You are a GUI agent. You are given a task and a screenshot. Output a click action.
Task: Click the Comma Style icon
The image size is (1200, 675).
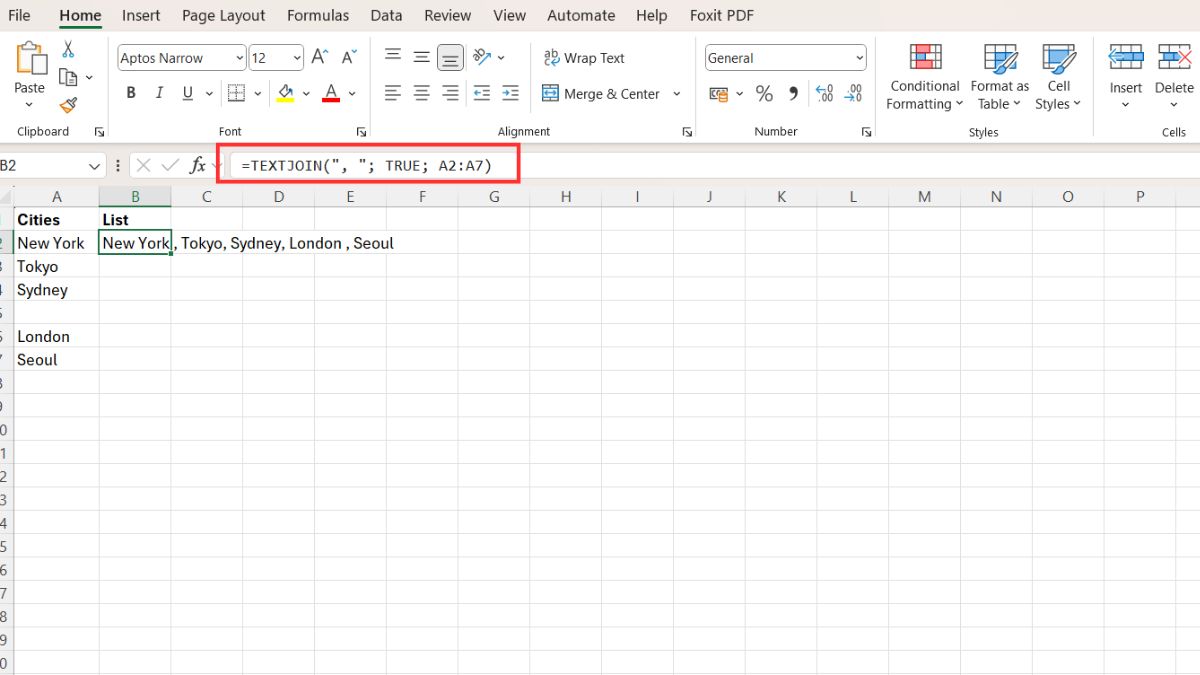tap(792, 93)
